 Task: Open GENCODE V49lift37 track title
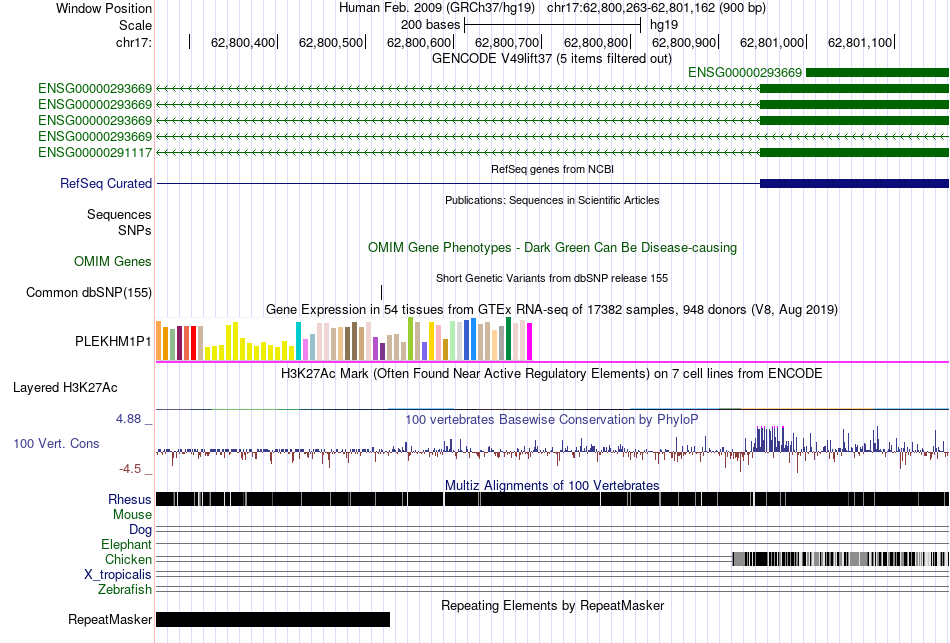coord(552,59)
